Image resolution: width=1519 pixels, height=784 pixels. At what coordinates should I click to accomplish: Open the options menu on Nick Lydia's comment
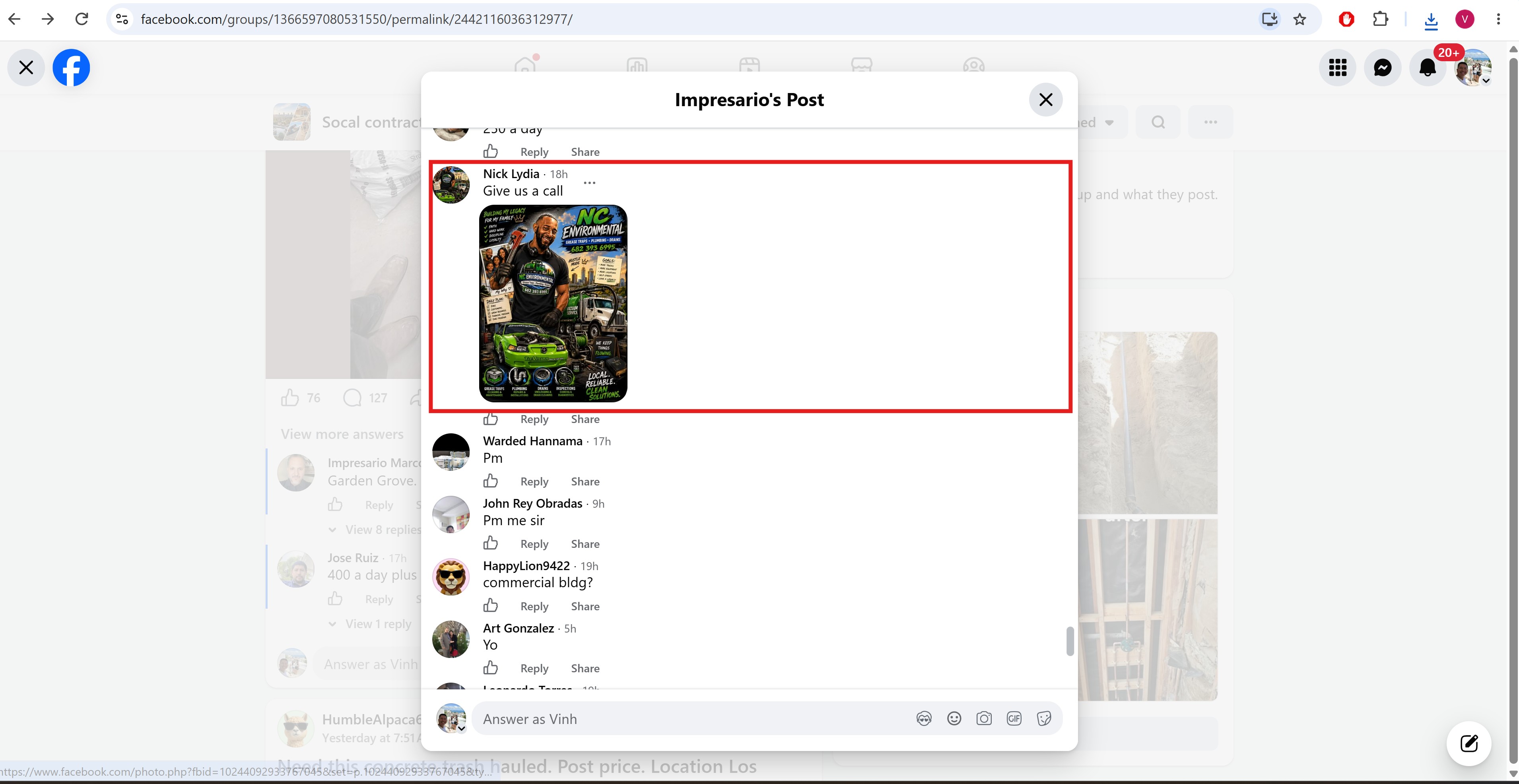589,183
